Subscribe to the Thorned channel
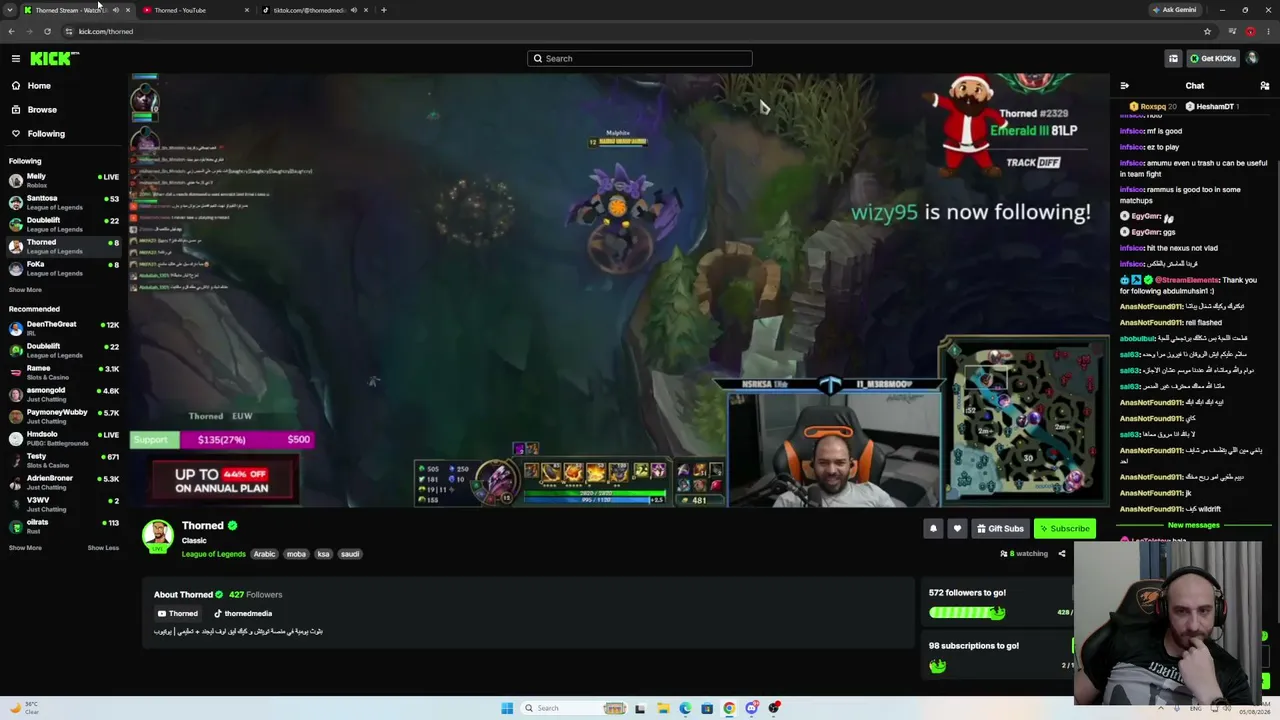Screen dimensions: 1280x720 click(1063, 528)
